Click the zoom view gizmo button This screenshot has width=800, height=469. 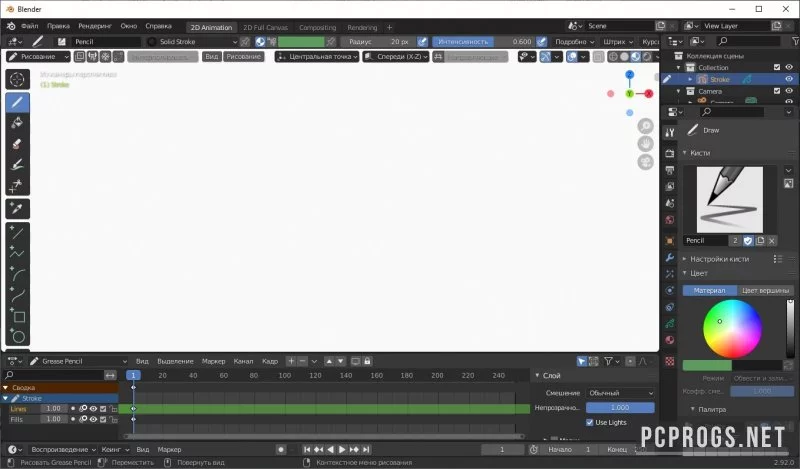[645, 126]
